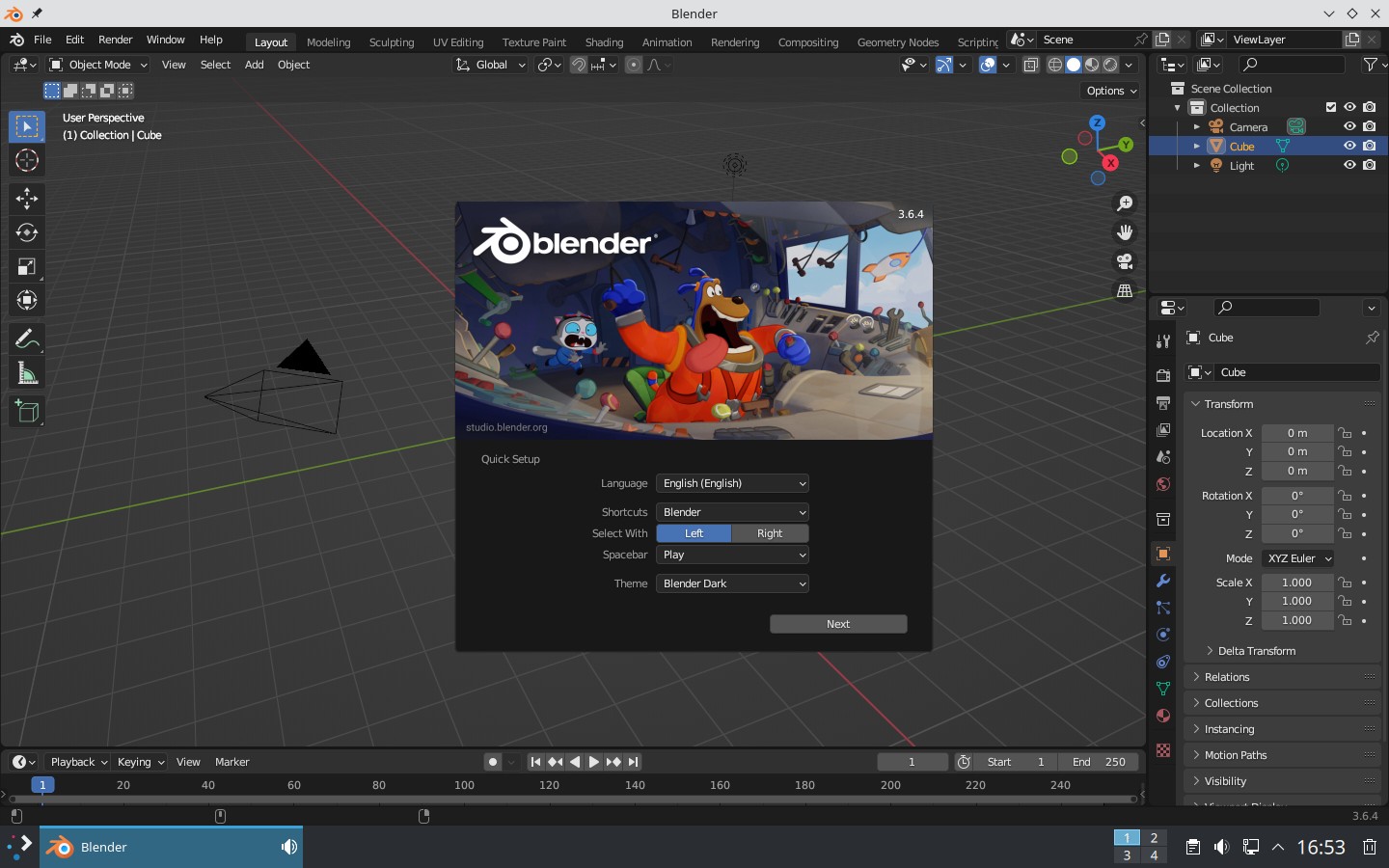Image resolution: width=1389 pixels, height=868 pixels.
Task: Toggle camera view in viewport
Action: pyautogui.click(x=1125, y=261)
